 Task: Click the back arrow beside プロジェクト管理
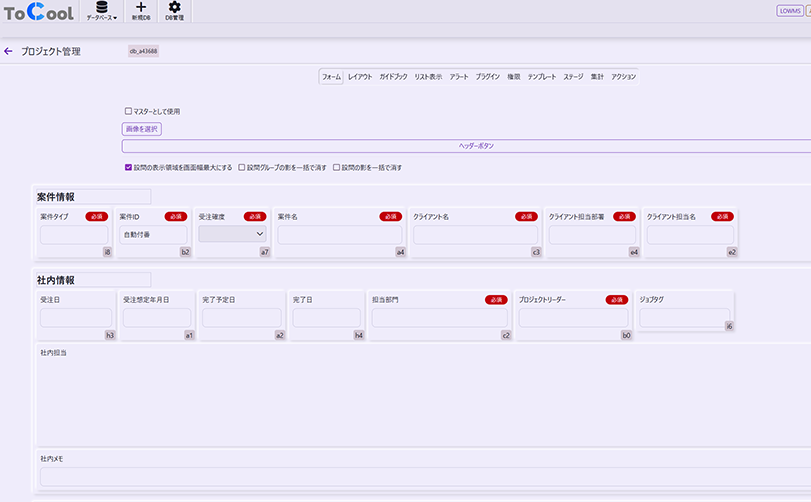9,51
